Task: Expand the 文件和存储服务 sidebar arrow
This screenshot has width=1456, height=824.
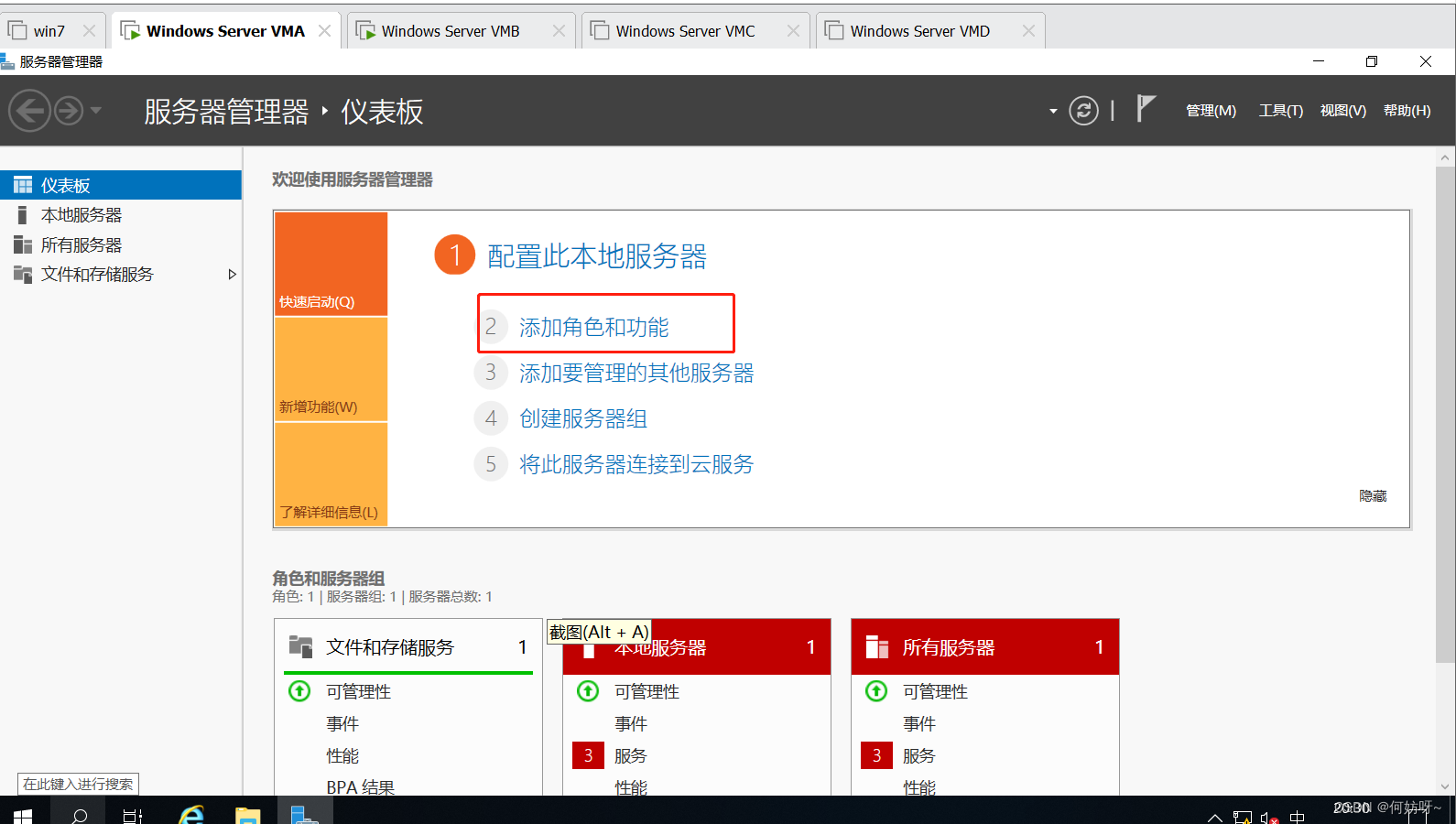Action: (x=232, y=275)
